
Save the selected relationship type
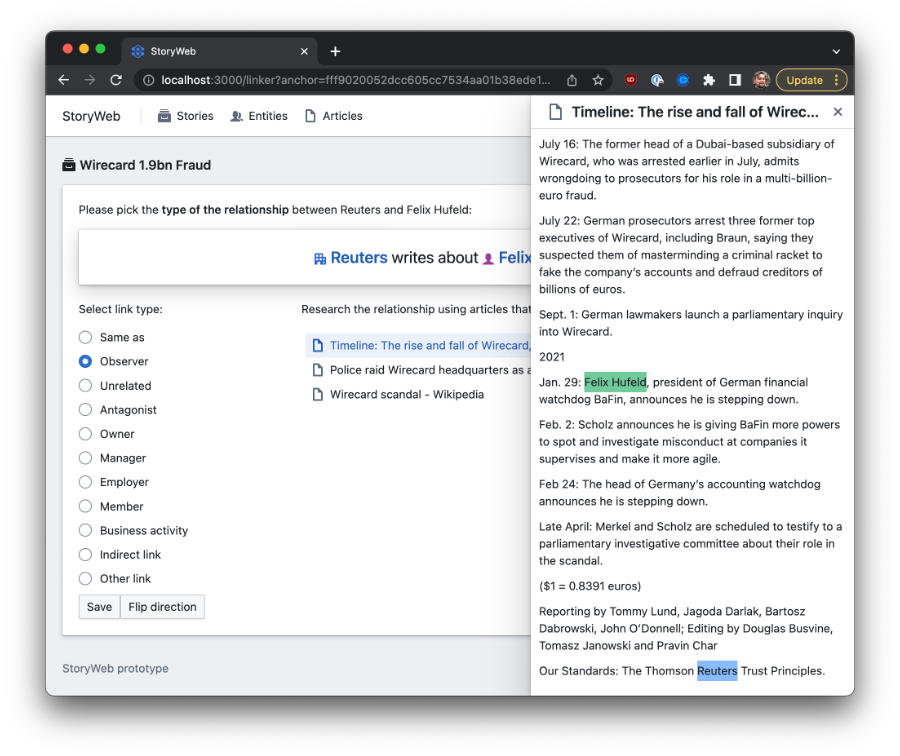coord(99,607)
